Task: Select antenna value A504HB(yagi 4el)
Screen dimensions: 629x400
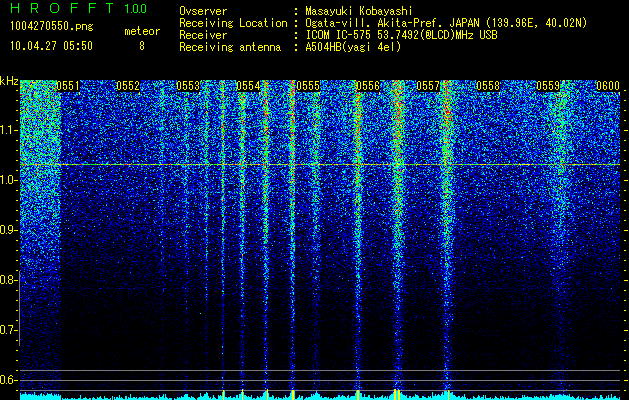Action: pos(353,47)
